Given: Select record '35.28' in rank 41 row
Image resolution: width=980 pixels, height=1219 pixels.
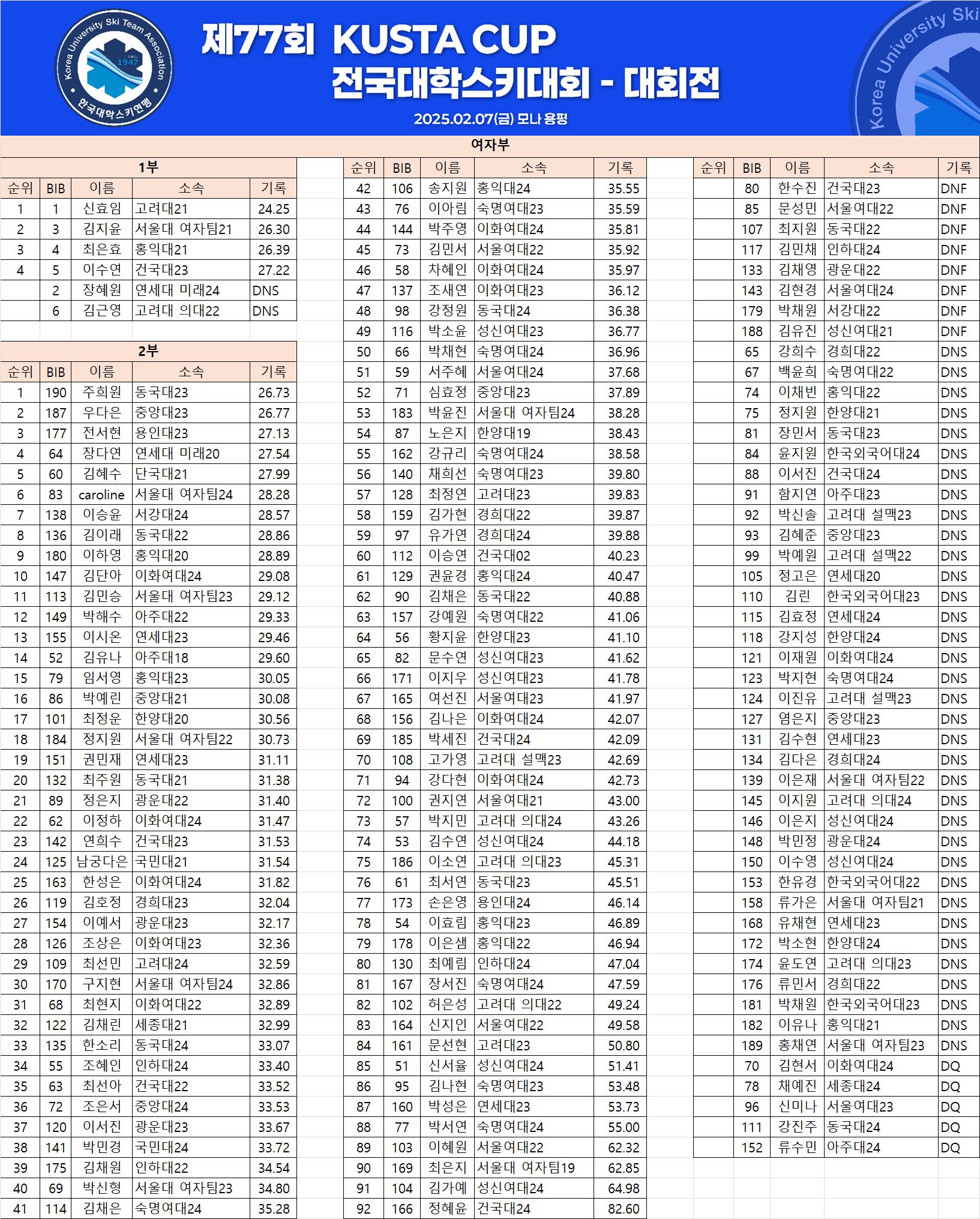Looking at the screenshot, I should pyautogui.click(x=274, y=1209).
